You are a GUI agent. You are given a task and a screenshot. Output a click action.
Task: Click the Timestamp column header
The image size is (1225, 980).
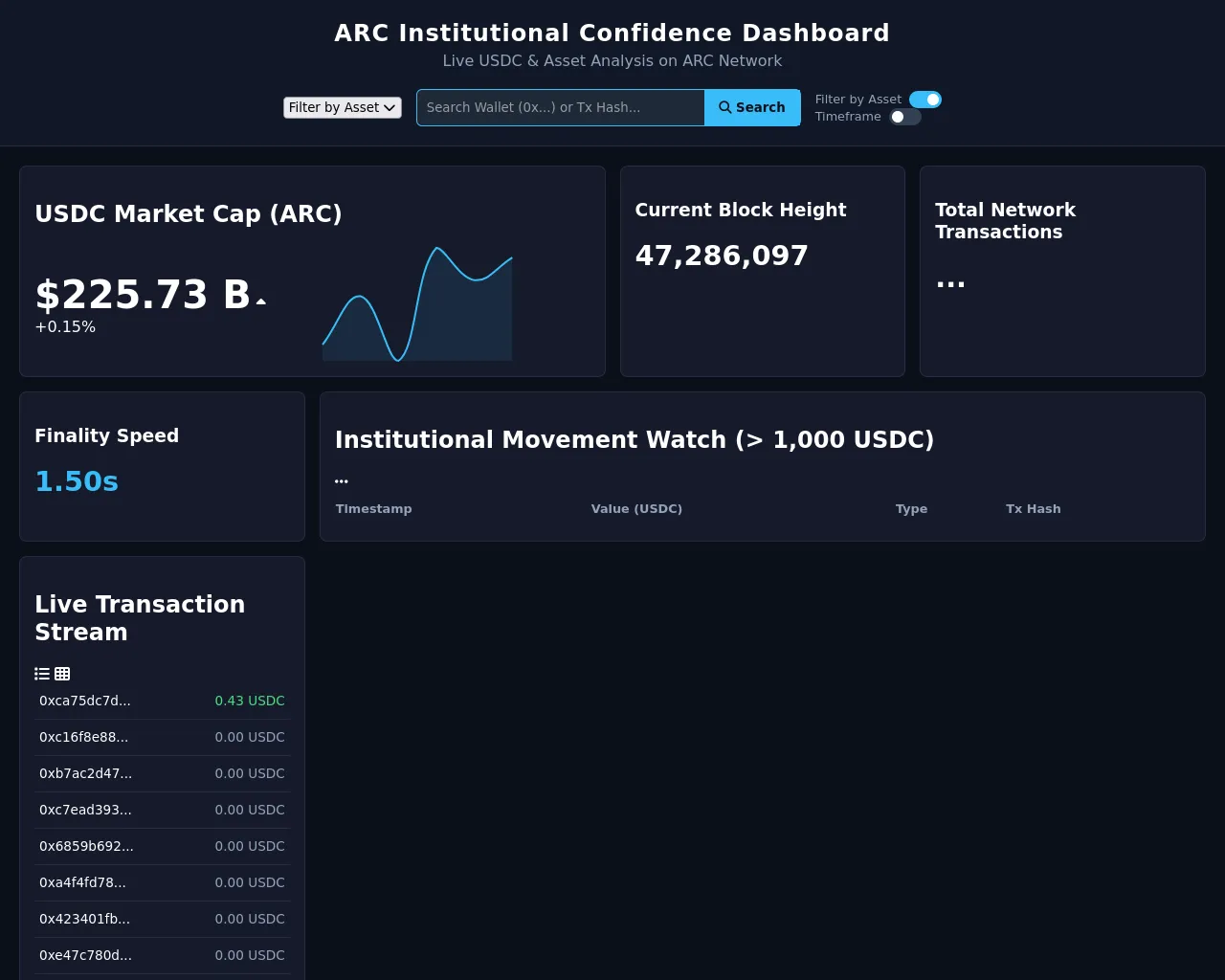pos(373,509)
